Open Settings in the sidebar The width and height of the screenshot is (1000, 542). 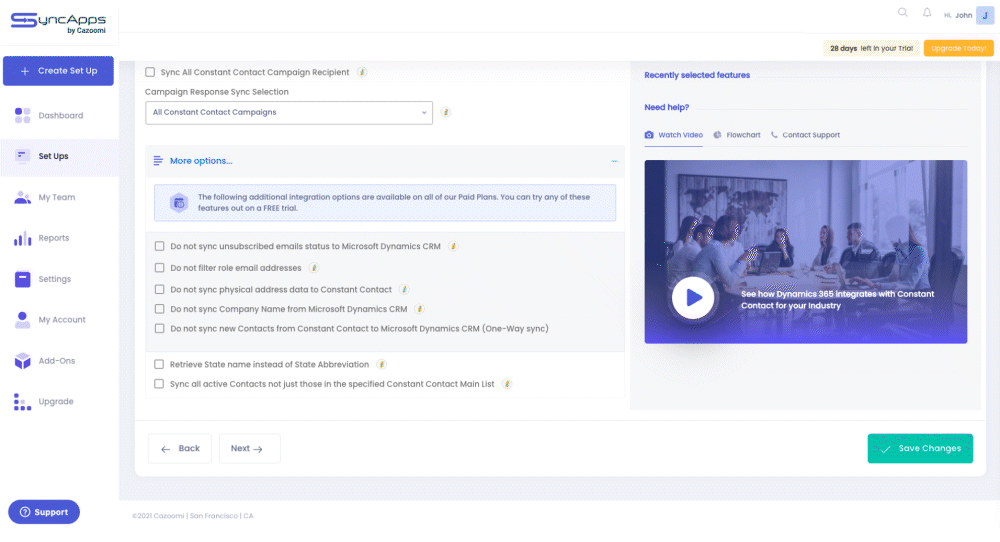point(54,279)
